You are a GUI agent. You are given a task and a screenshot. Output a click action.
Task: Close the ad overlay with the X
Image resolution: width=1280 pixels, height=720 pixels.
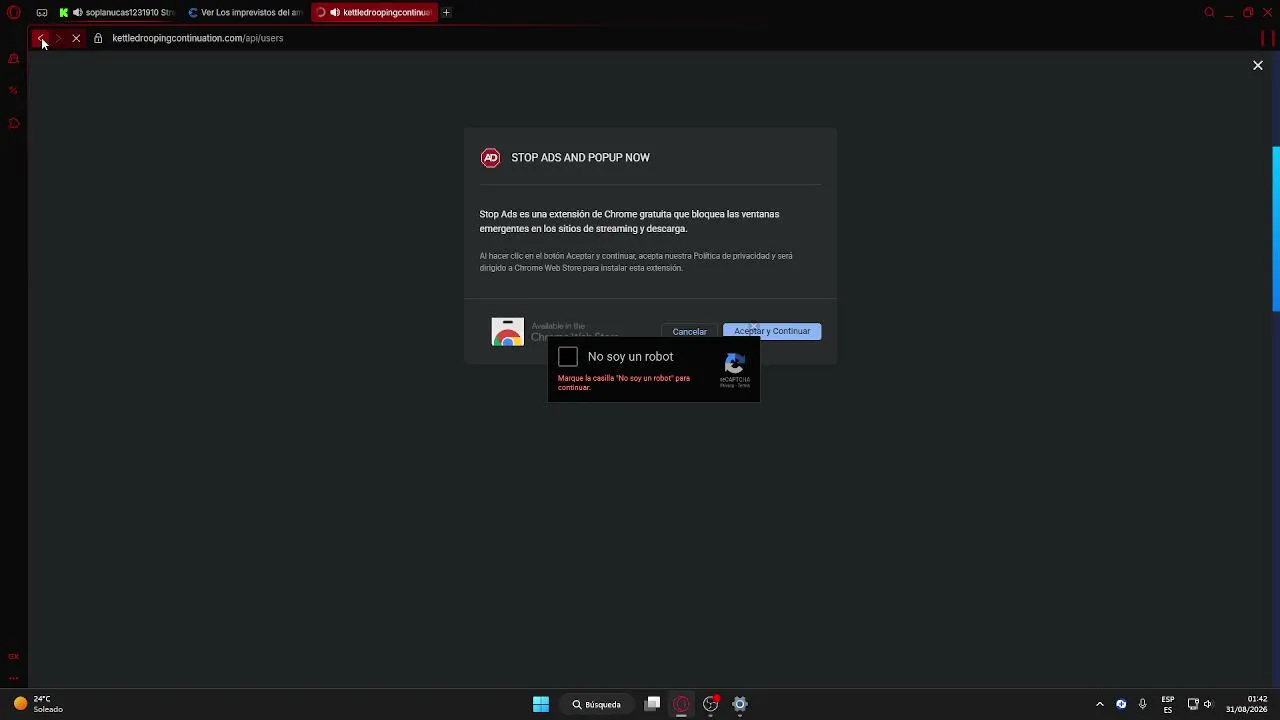[1258, 65]
